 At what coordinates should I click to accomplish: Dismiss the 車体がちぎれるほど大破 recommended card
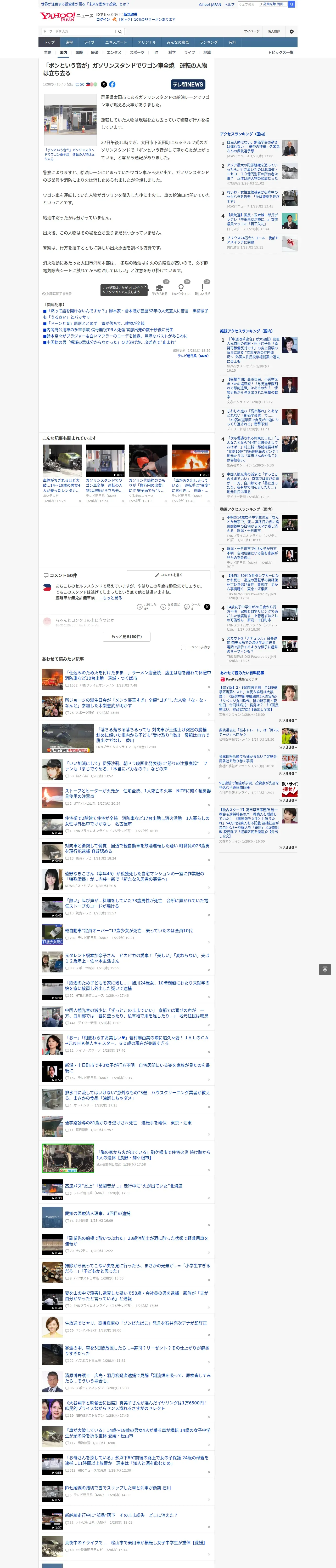[79, 501]
